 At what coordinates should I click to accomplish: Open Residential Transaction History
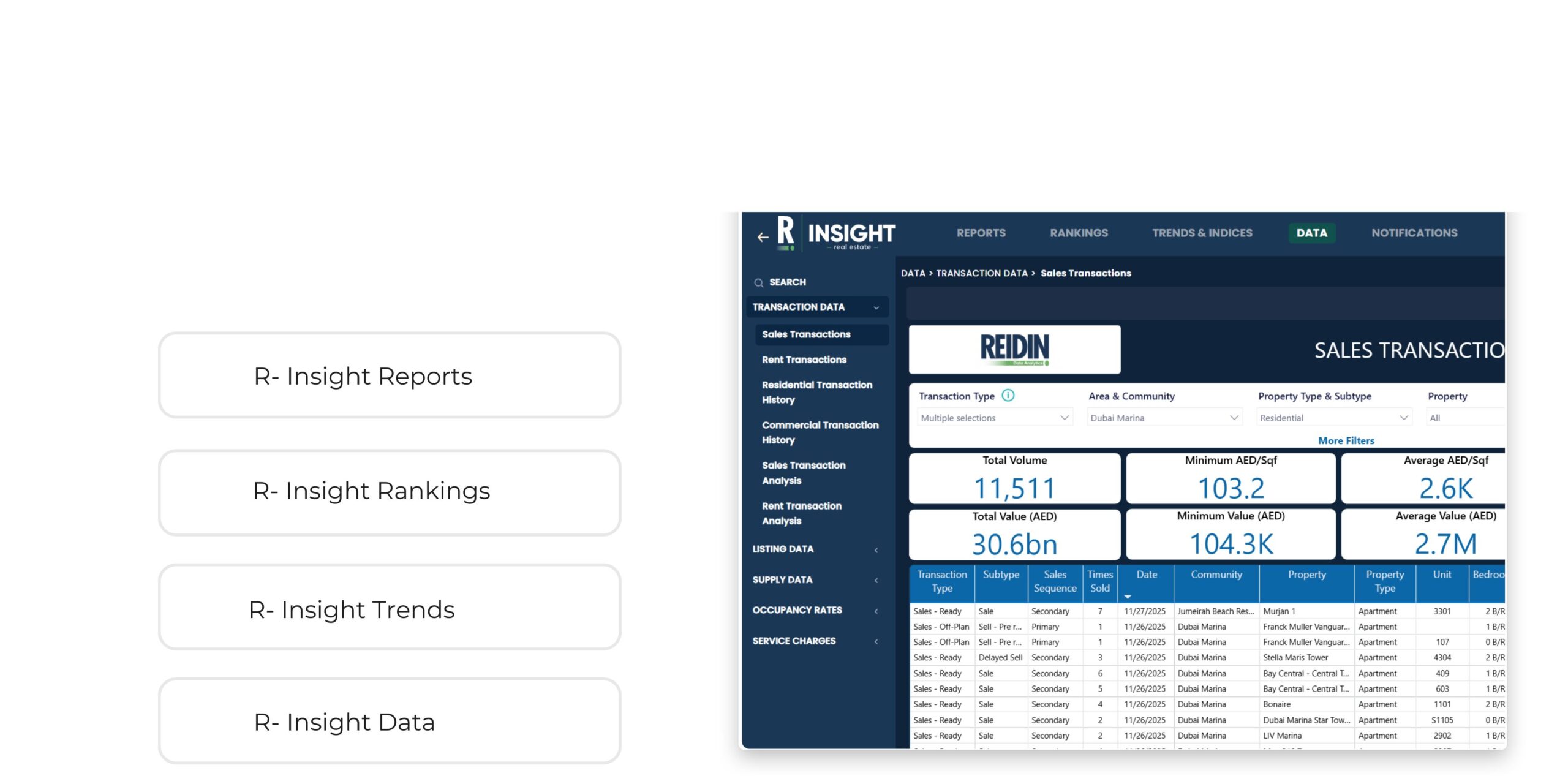817,392
